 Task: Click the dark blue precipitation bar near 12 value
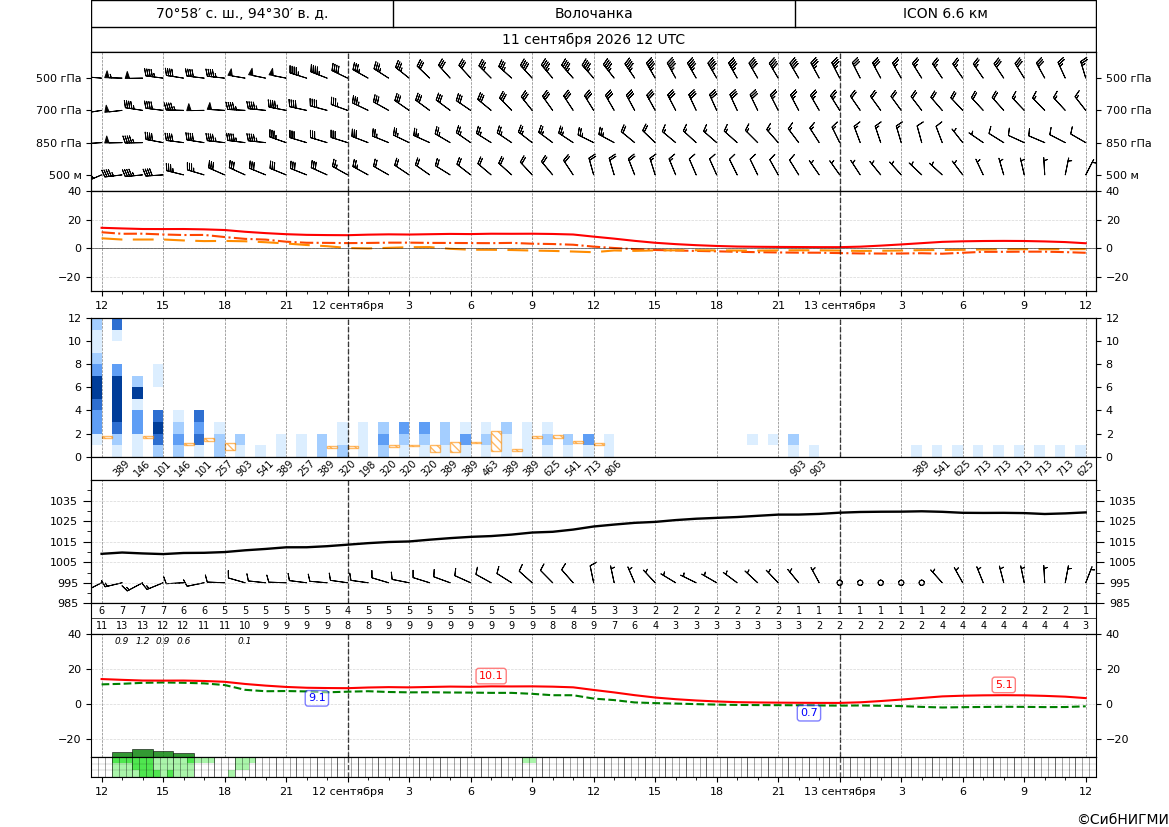[x=117, y=324]
